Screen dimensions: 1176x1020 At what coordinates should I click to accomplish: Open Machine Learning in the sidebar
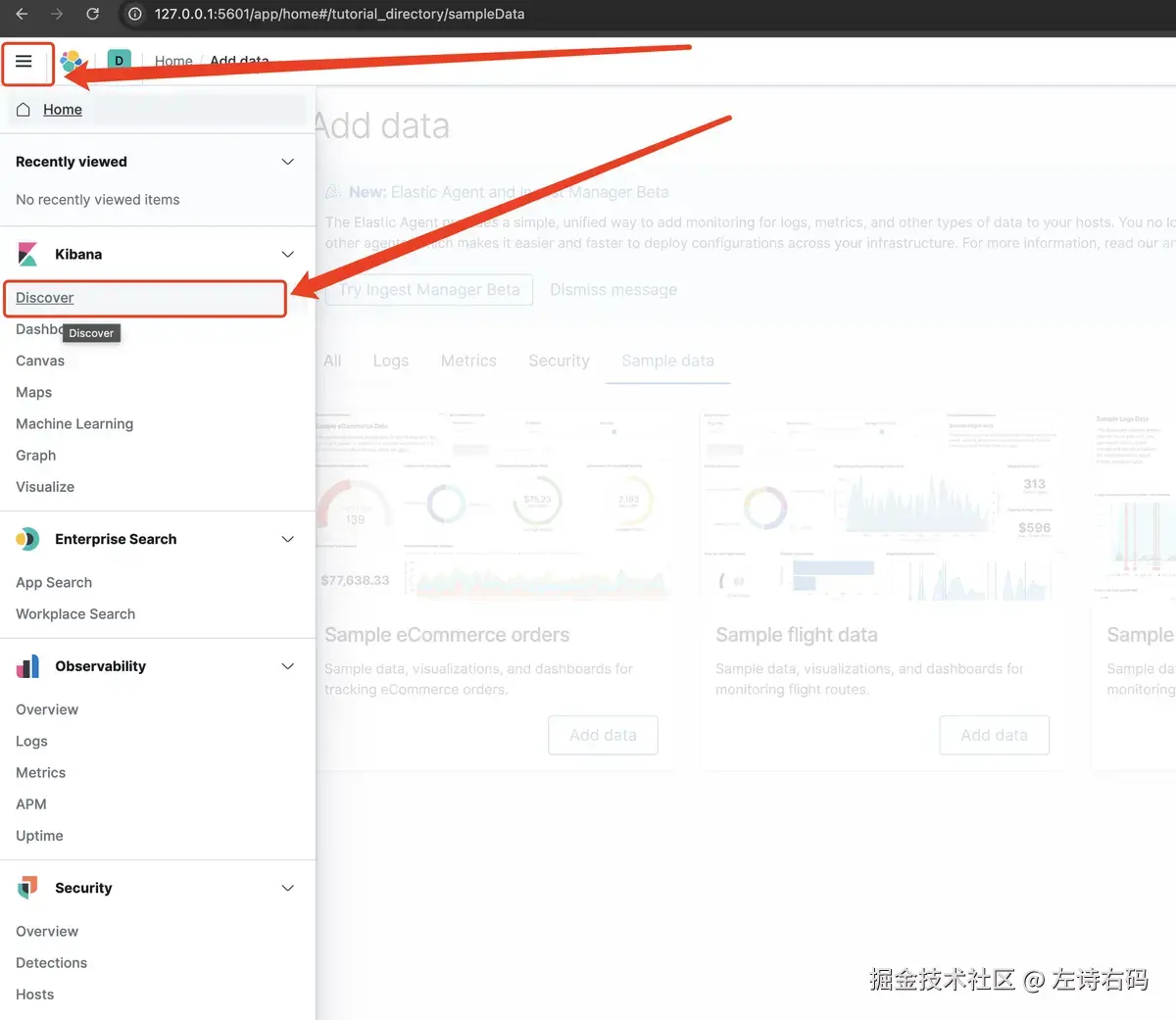click(74, 423)
